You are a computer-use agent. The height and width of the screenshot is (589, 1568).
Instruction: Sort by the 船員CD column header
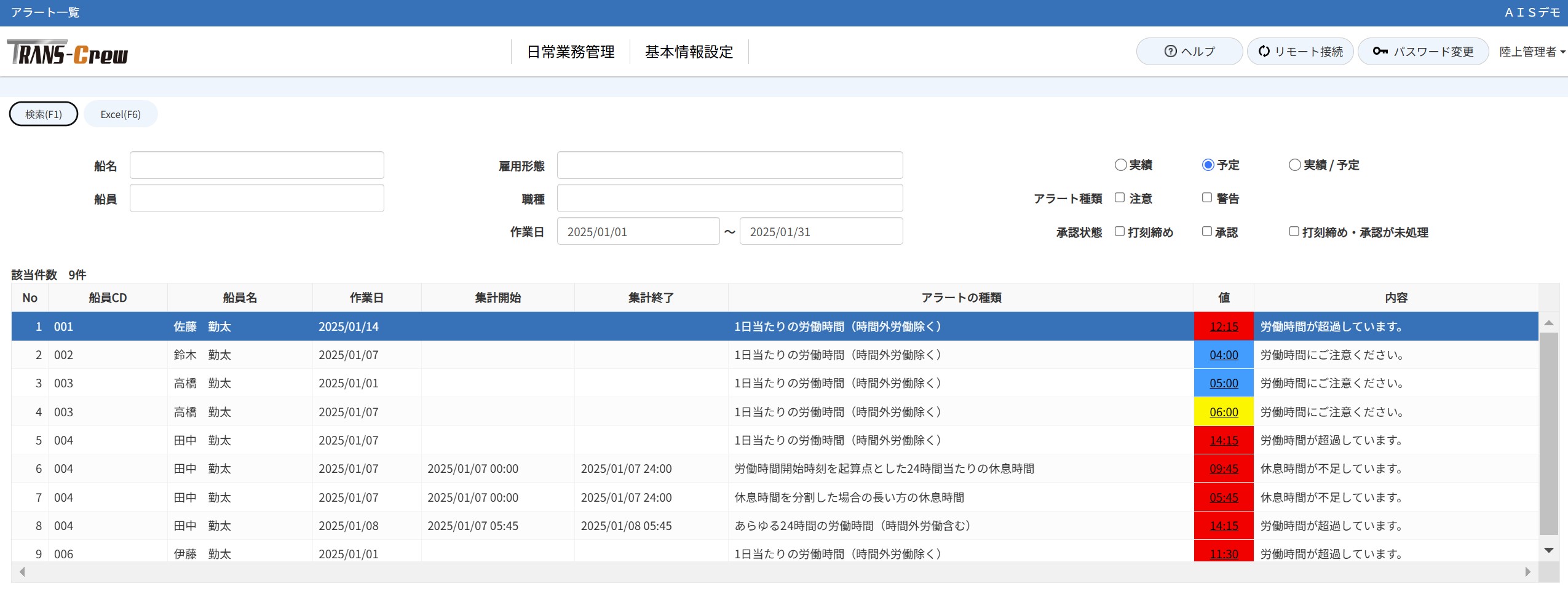(x=108, y=298)
